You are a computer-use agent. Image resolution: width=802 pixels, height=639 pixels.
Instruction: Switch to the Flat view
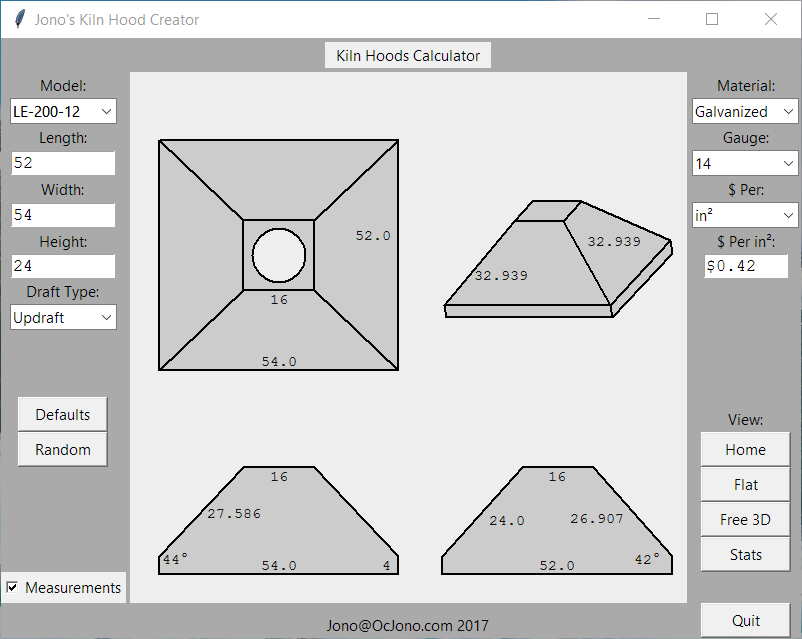(745, 484)
